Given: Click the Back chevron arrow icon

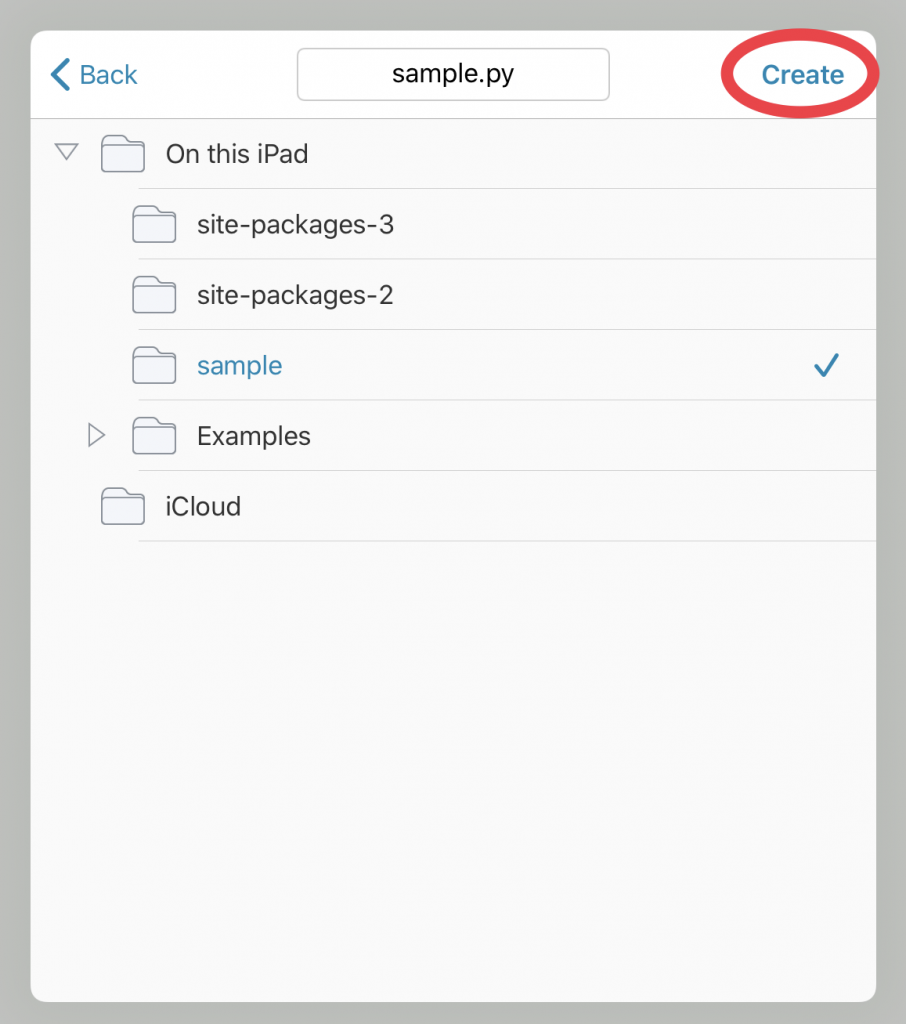Looking at the screenshot, I should click(x=60, y=74).
